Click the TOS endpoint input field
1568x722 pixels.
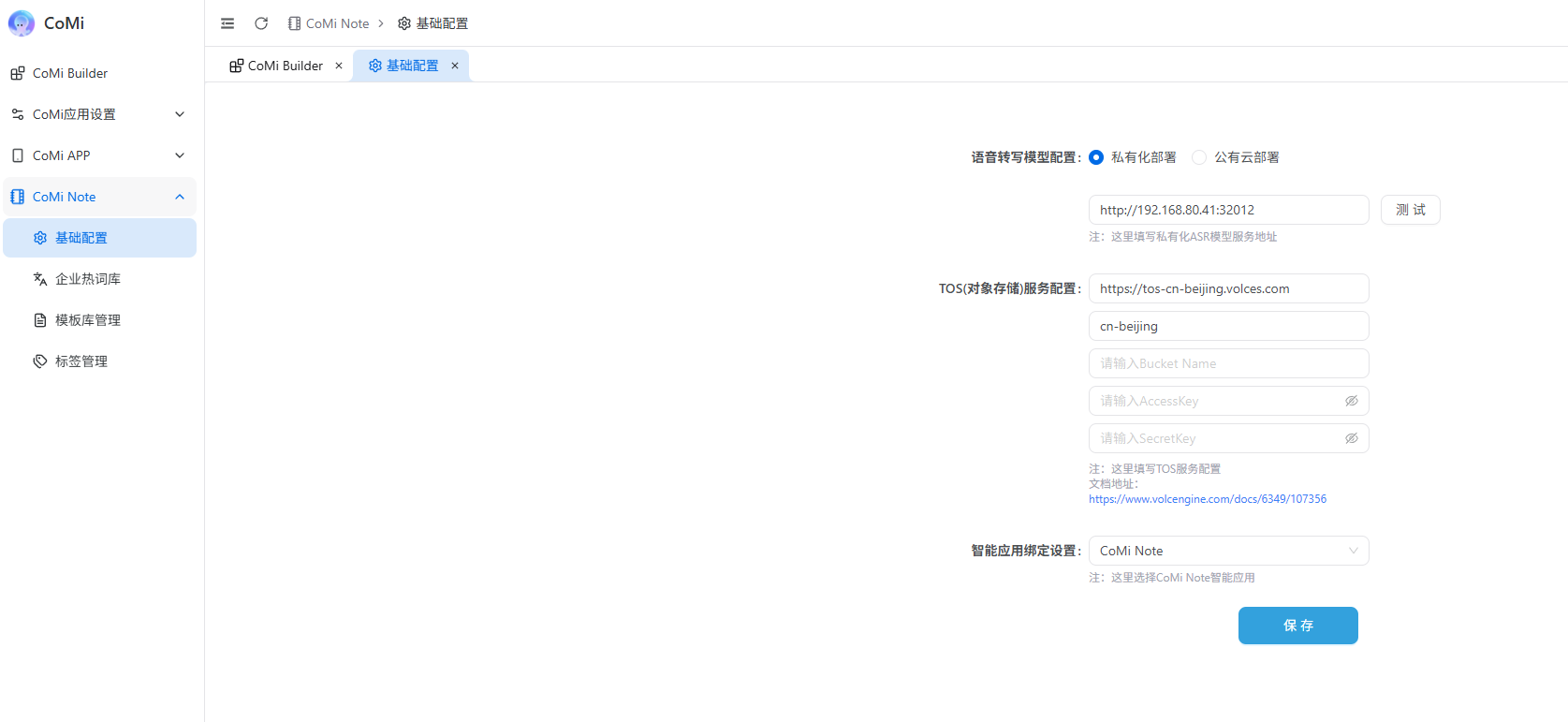[x=1229, y=288]
